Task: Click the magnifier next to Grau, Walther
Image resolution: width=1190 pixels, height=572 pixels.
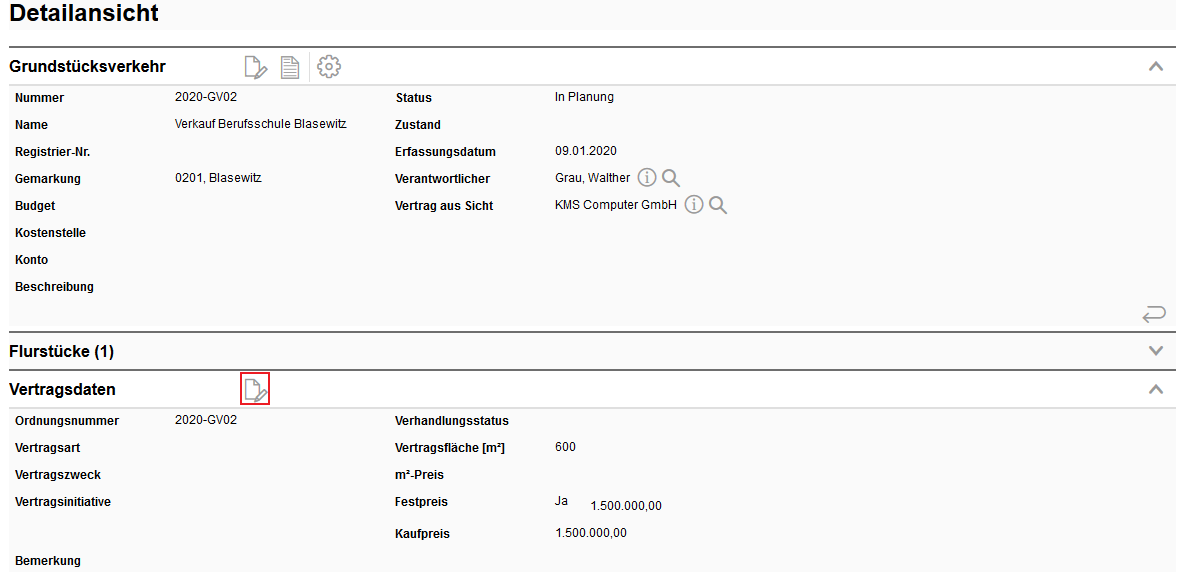Action: pos(671,178)
